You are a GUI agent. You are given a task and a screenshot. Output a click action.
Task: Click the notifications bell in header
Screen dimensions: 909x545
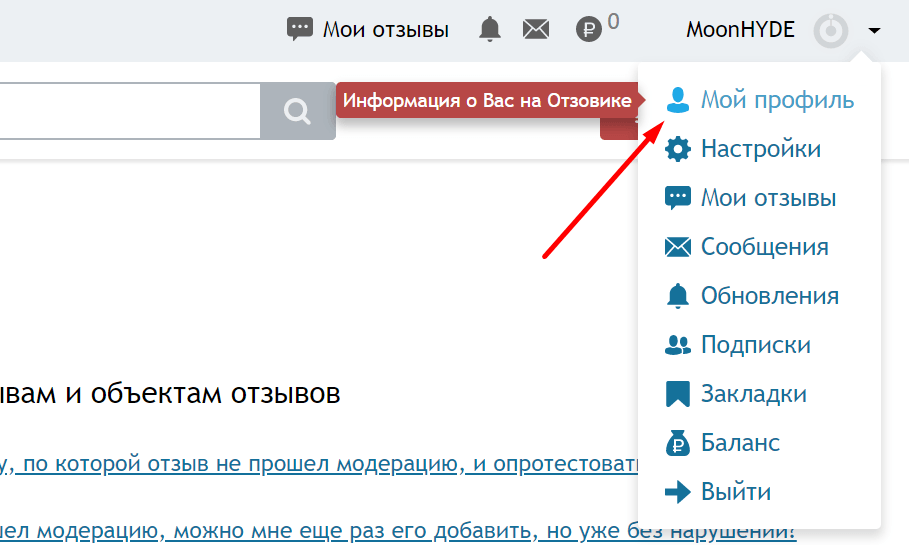tap(490, 29)
